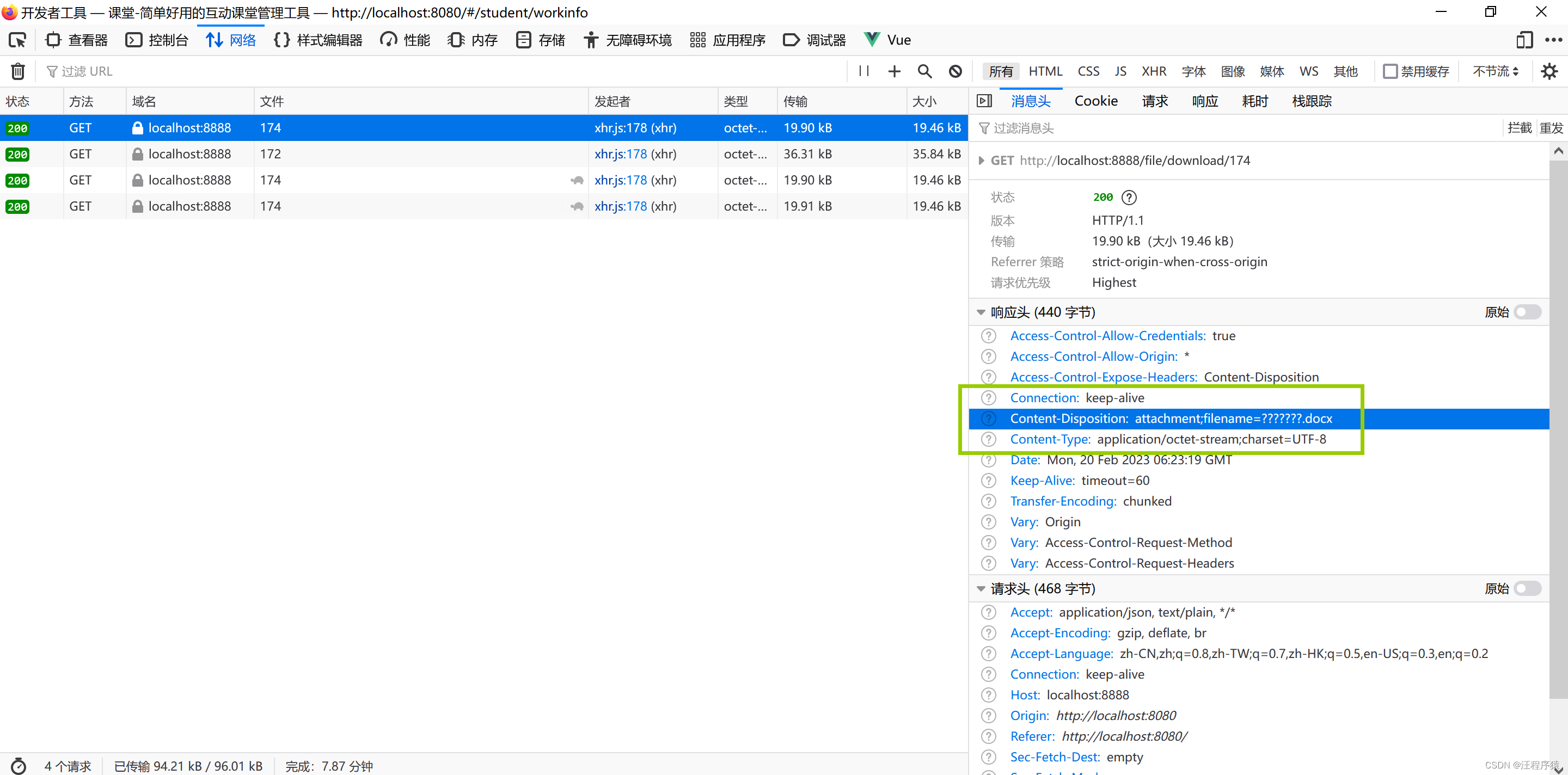
Task: Filter requests by WS type
Action: click(1309, 71)
